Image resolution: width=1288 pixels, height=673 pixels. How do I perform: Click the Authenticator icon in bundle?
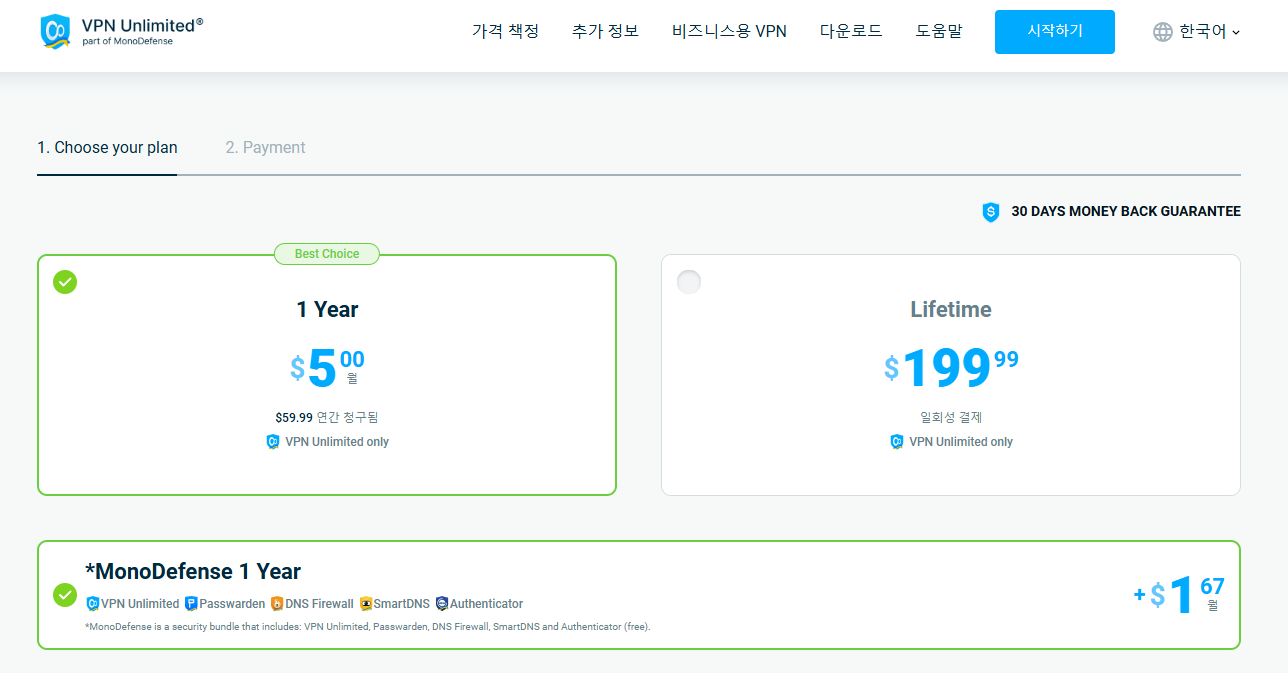pyautogui.click(x=442, y=604)
